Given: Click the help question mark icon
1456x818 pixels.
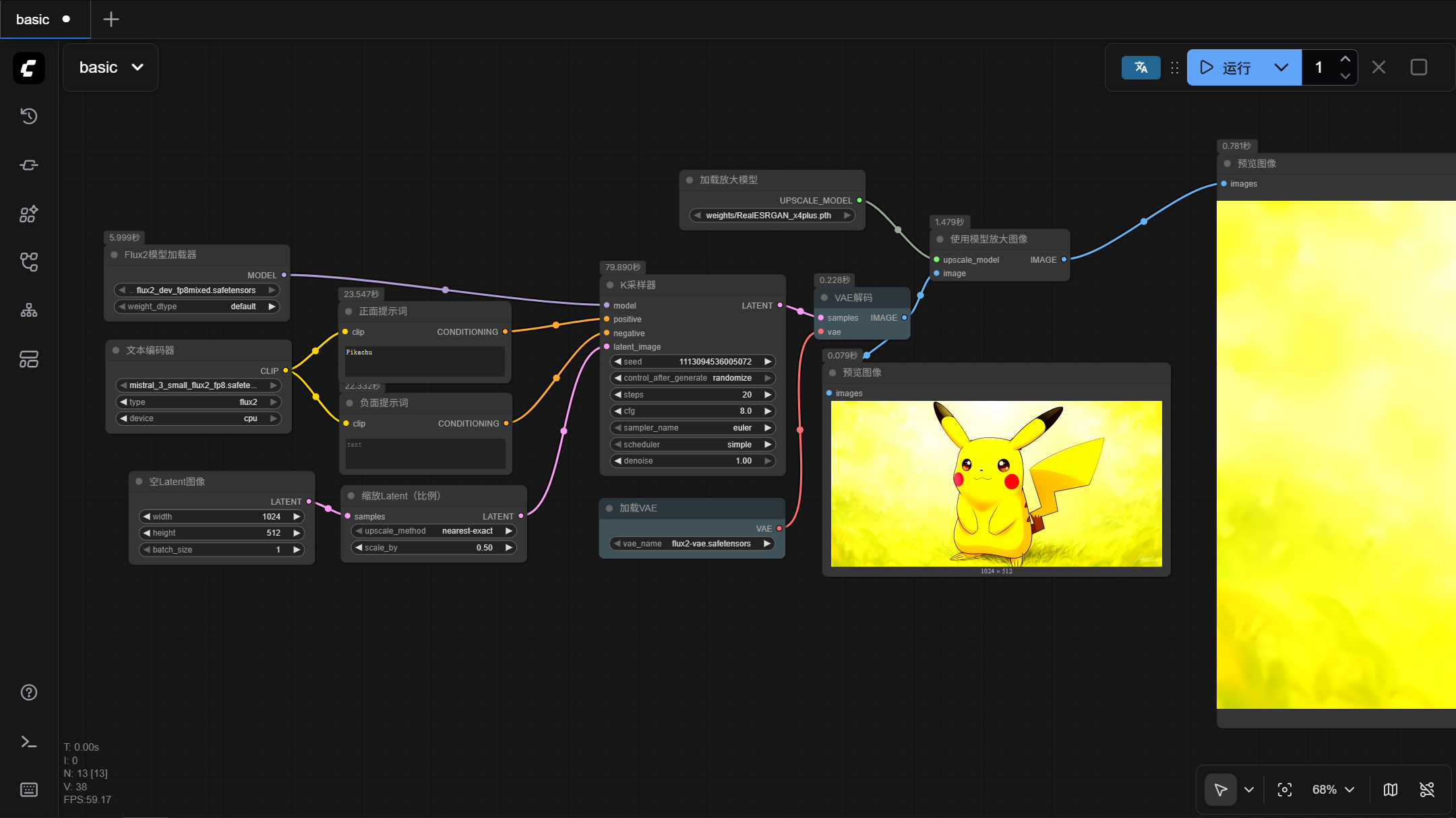Looking at the screenshot, I should coord(28,693).
